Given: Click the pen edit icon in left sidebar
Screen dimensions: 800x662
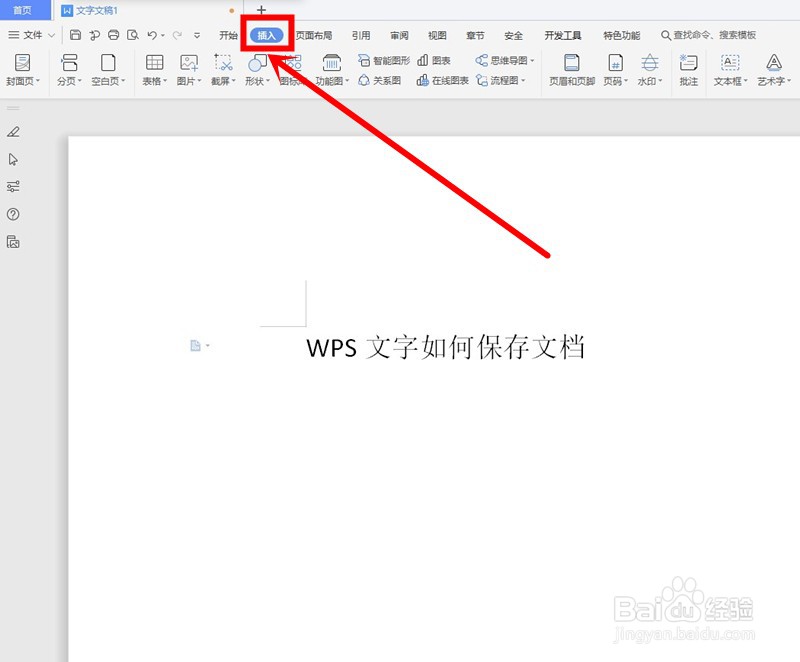Looking at the screenshot, I should 13,132.
